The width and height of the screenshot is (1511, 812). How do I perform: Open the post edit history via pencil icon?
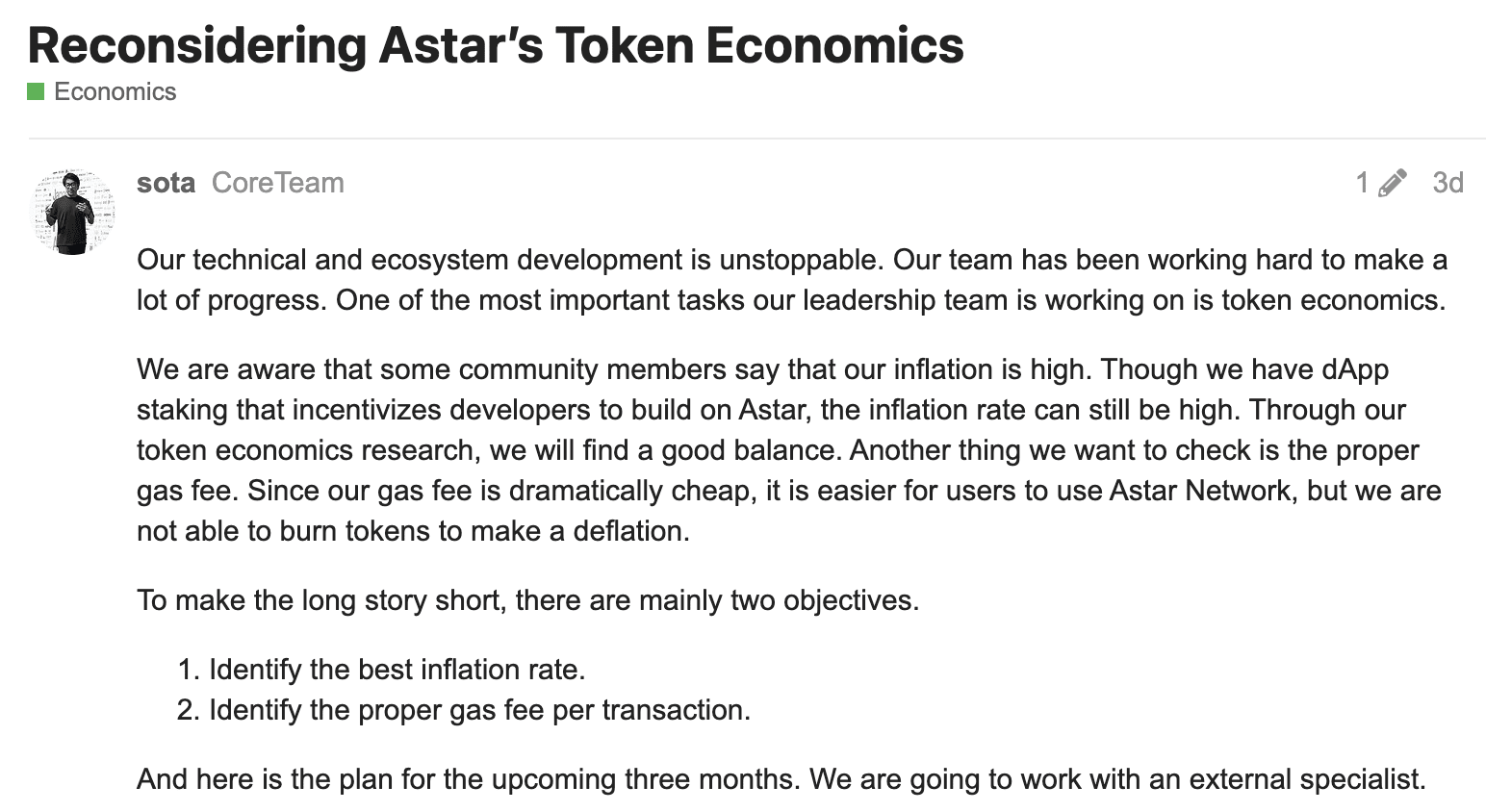[1393, 182]
